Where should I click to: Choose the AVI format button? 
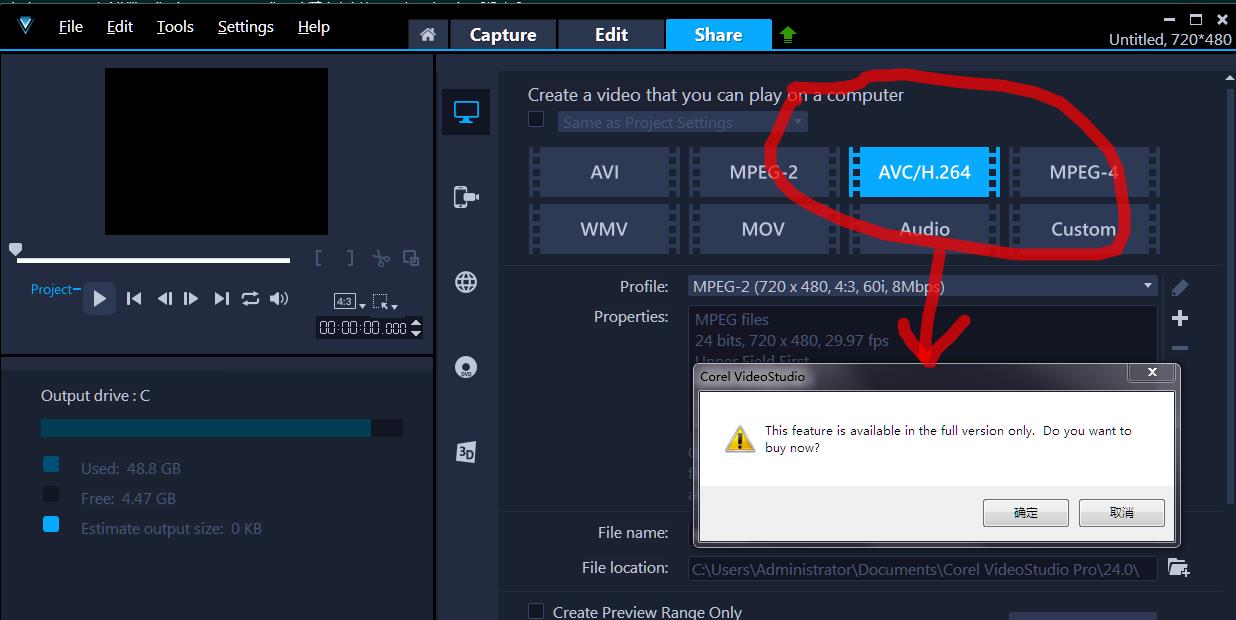click(x=604, y=172)
